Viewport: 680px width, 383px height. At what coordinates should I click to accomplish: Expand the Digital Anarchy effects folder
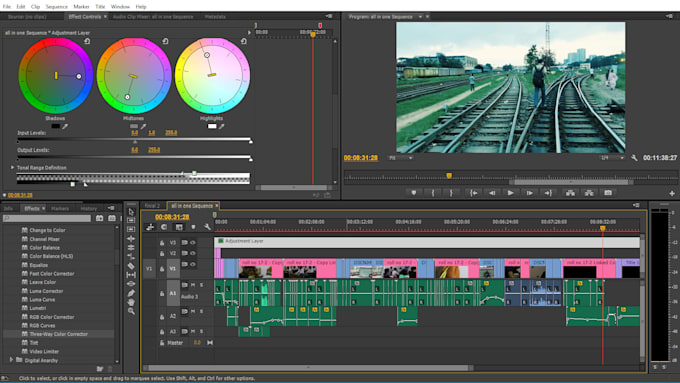click(x=12, y=360)
